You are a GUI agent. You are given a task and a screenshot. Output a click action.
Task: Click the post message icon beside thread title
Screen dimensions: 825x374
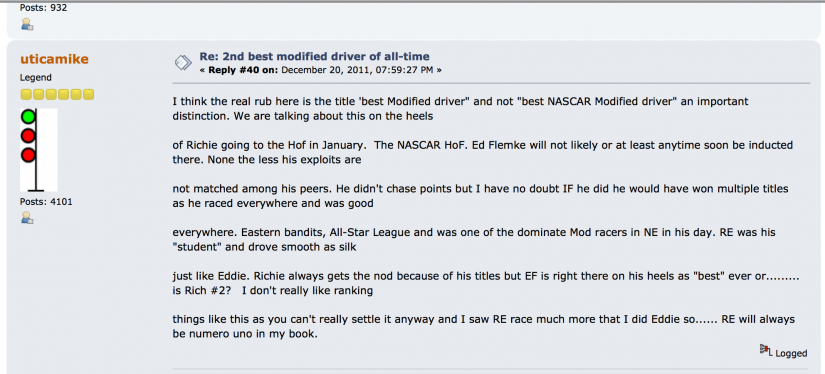(x=183, y=63)
